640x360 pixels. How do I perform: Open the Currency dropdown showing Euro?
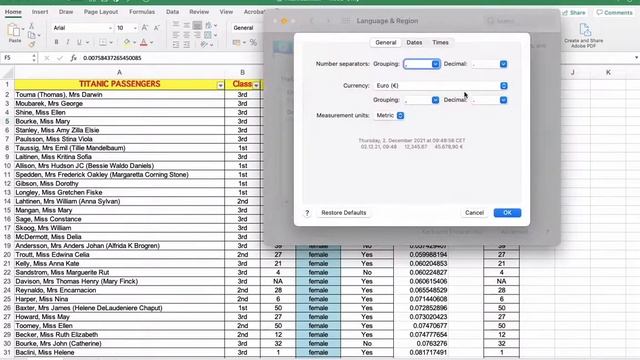pos(440,86)
